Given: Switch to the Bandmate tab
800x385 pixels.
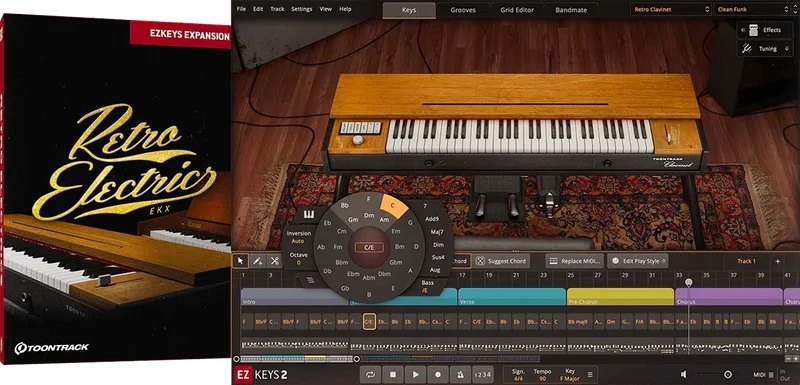Looking at the screenshot, I should pos(571,10).
